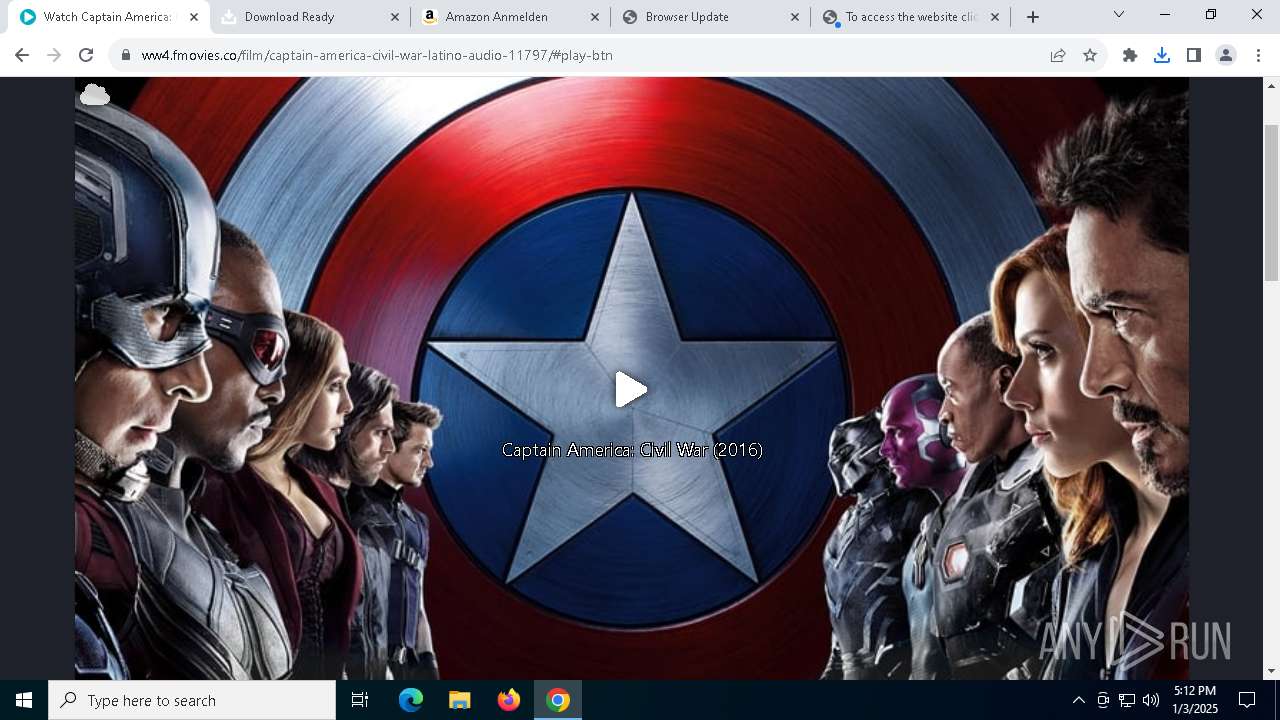This screenshot has width=1280, height=720.
Task: Click scrollbar down arrow
Action: [1271, 671]
